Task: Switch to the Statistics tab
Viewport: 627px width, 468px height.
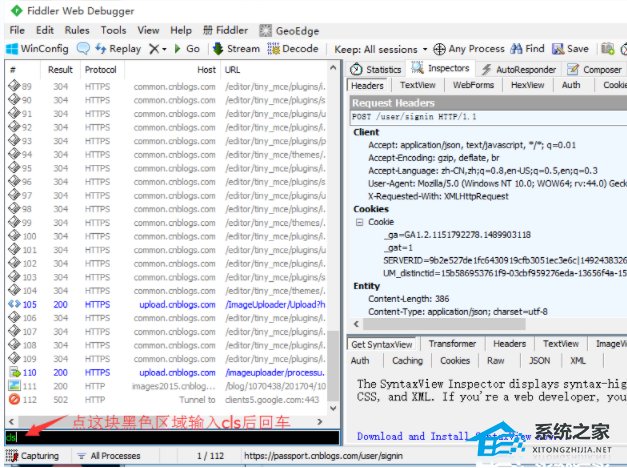Action: click(375, 70)
